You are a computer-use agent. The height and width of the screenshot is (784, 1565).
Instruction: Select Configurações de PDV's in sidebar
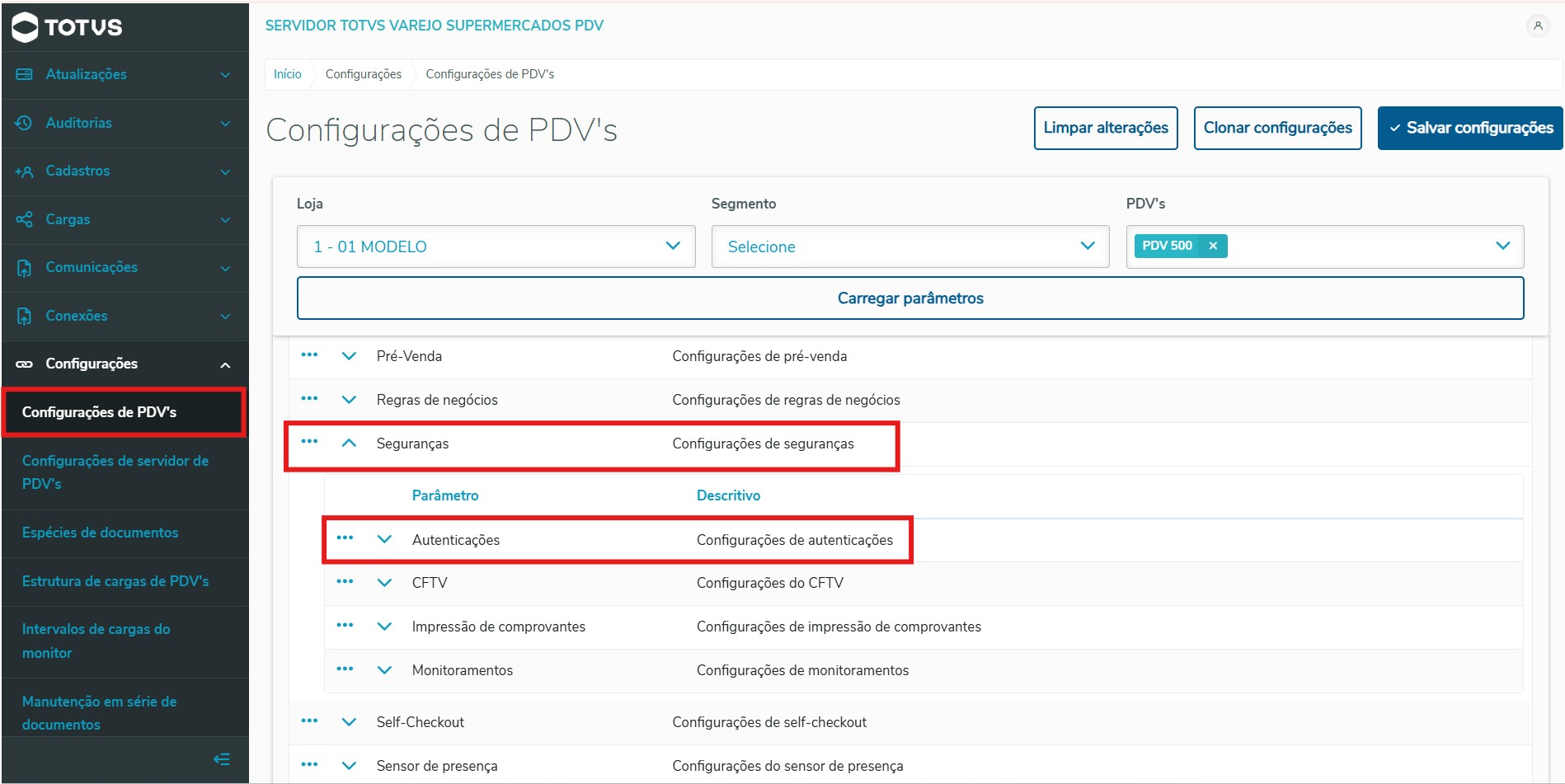[124, 412]
